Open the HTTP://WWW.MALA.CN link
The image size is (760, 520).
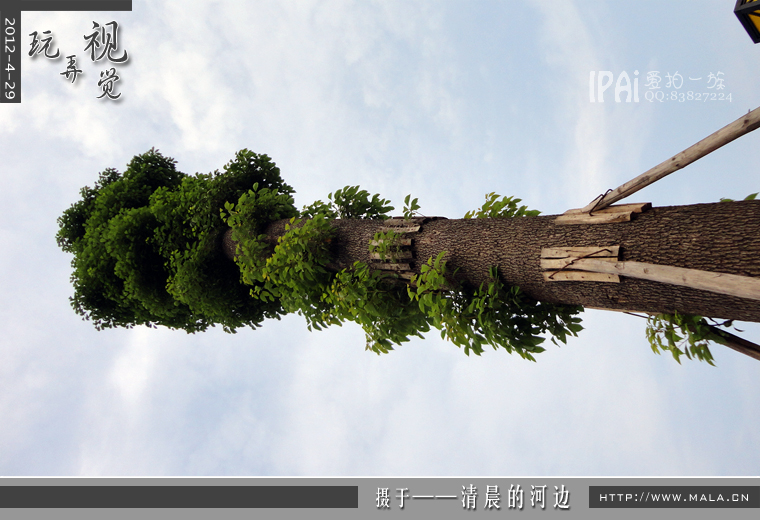click(x=673, y=497)
